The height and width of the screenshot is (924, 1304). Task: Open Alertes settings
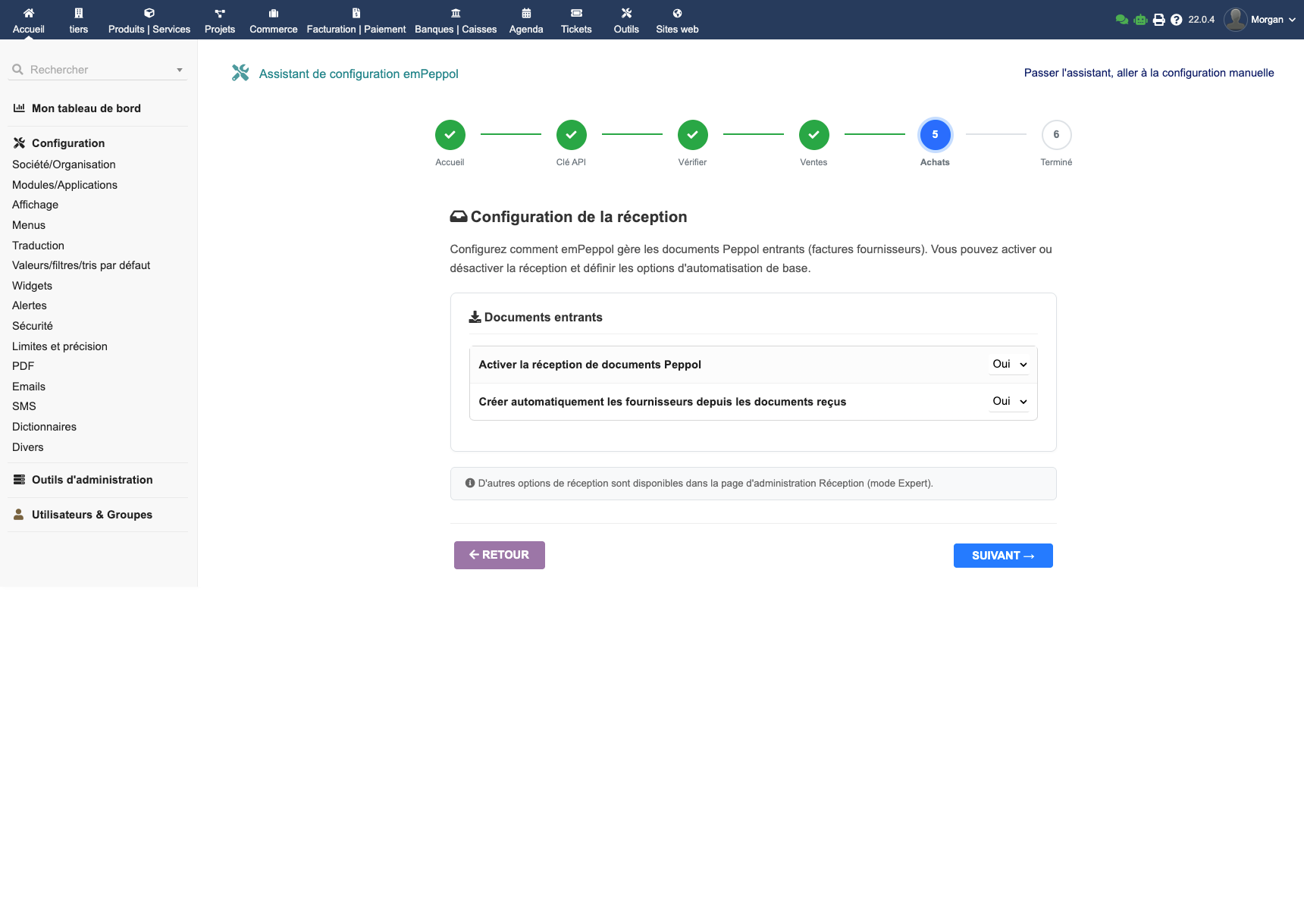(x=30, y=305)
